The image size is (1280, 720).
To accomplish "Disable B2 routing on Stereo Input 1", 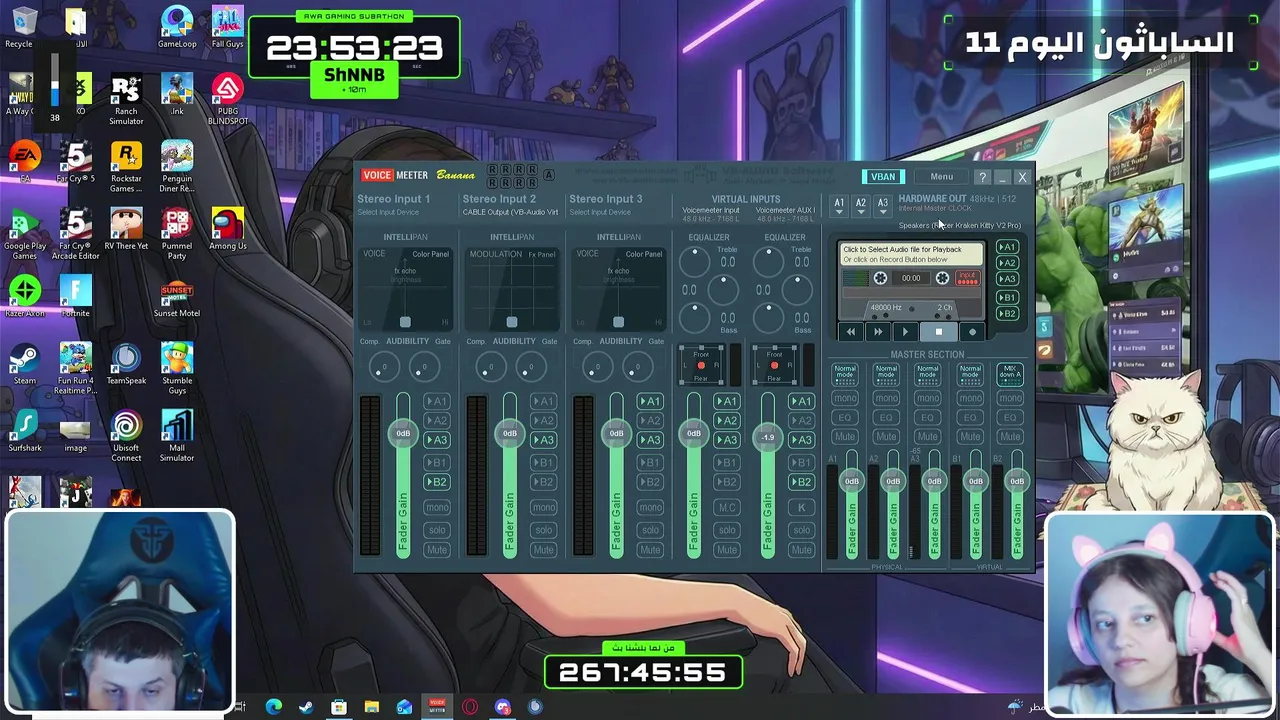I will pos(437,482).
